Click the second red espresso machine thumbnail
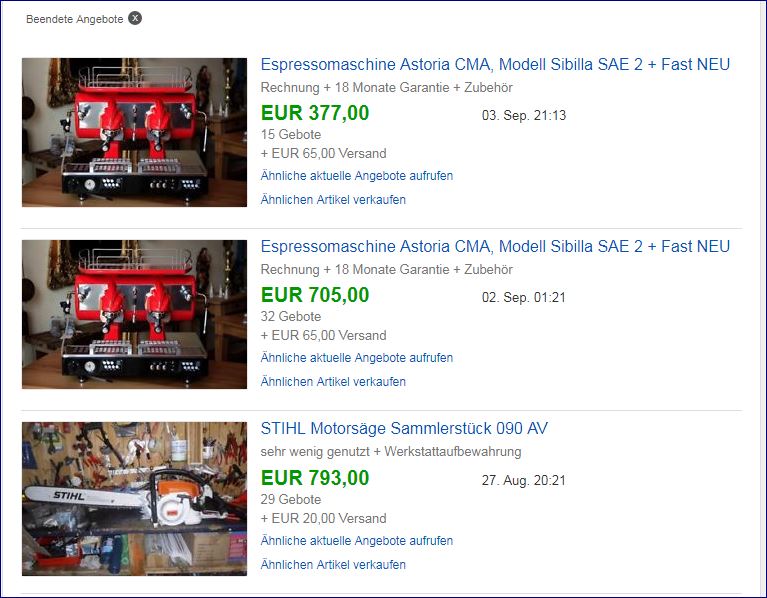 click(x=135, y=314)
